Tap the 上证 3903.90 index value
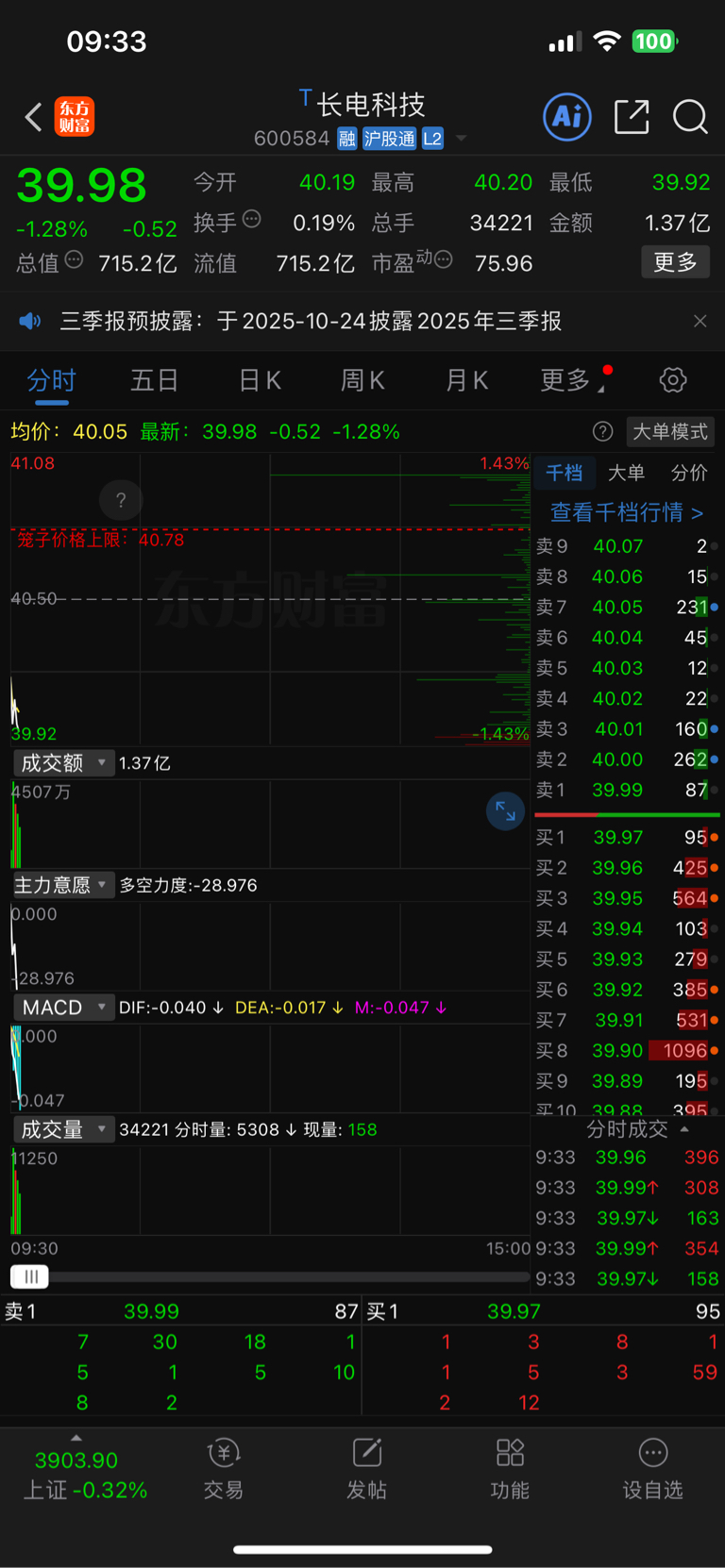This screenshot has height=1568, width=725. (76, 1460)
